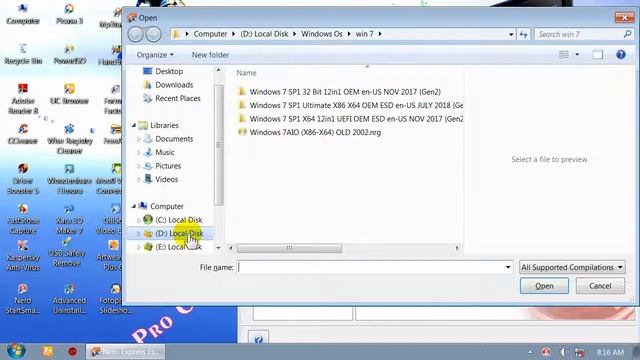Open the PowerISO desktop icon
The image size is (640, 360).
point(69,55)
